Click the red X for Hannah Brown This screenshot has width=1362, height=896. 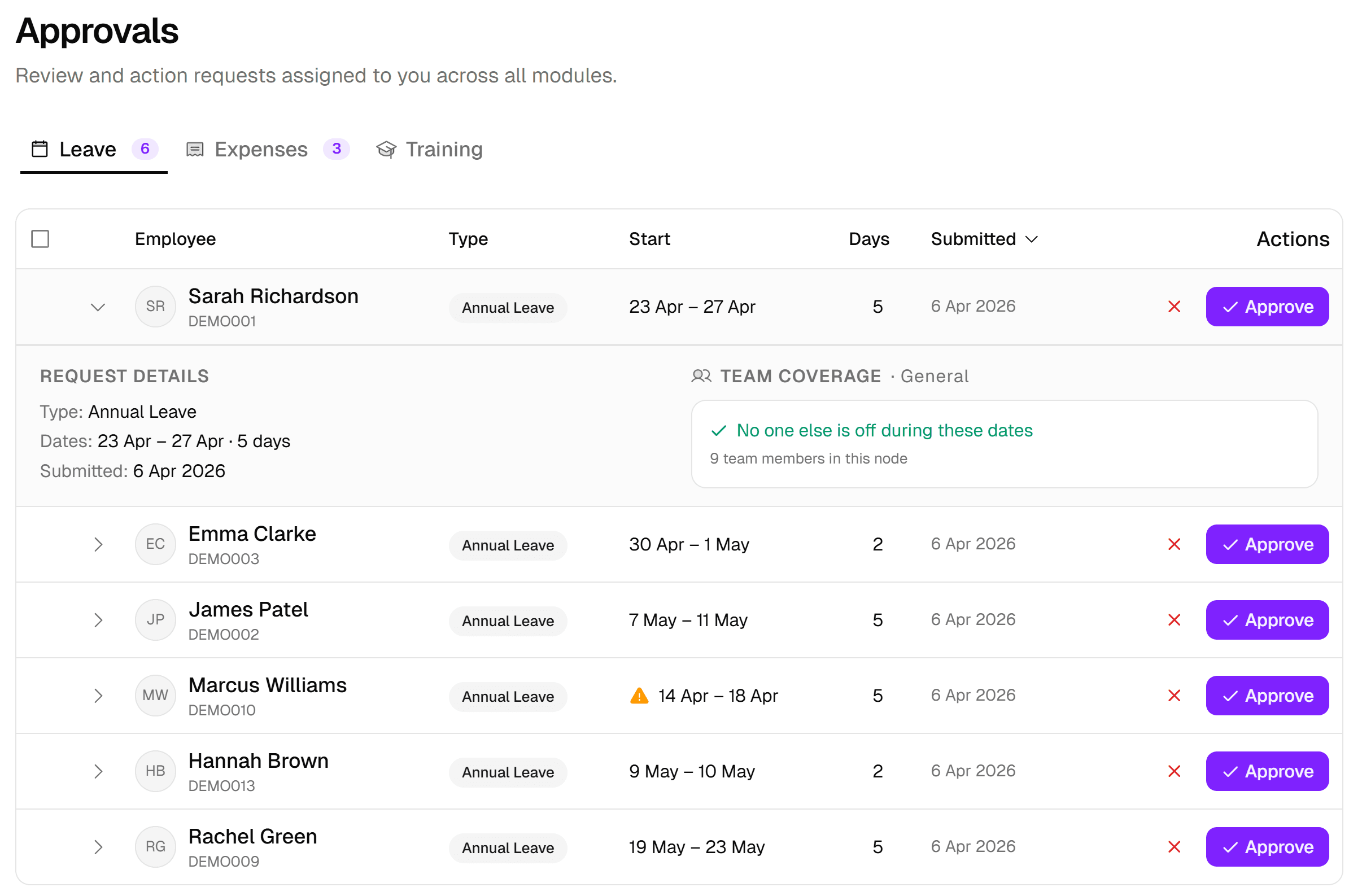pos(1175,771)
